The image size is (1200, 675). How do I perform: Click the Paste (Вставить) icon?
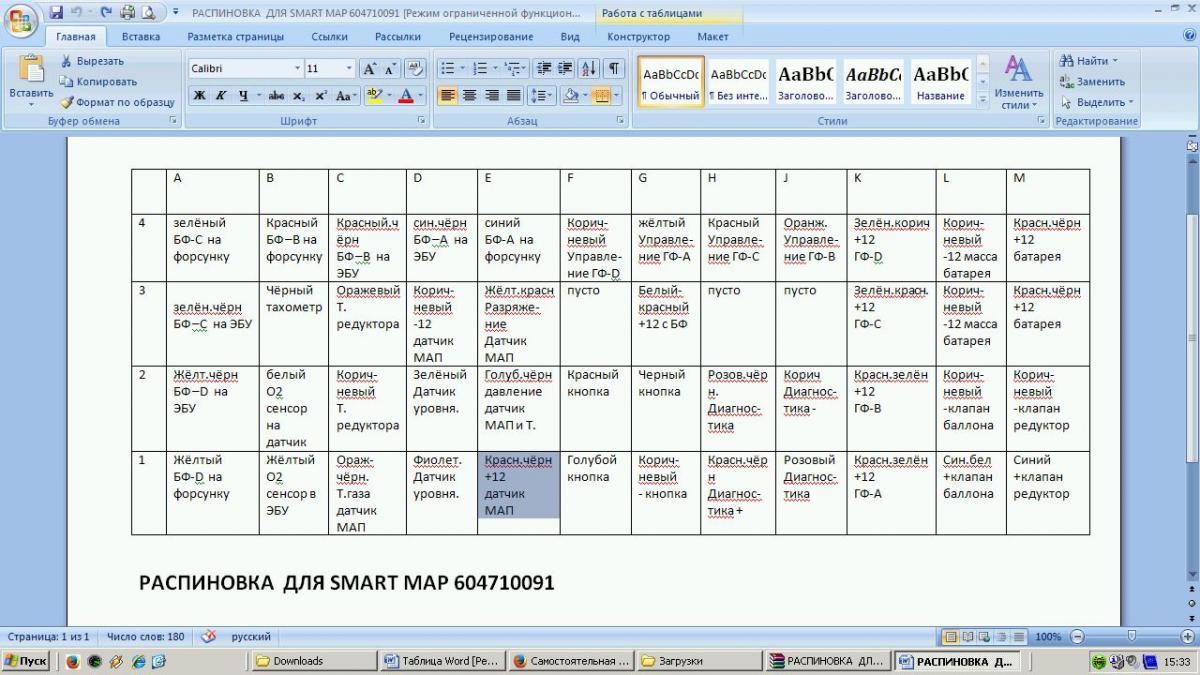click(30, 68)
